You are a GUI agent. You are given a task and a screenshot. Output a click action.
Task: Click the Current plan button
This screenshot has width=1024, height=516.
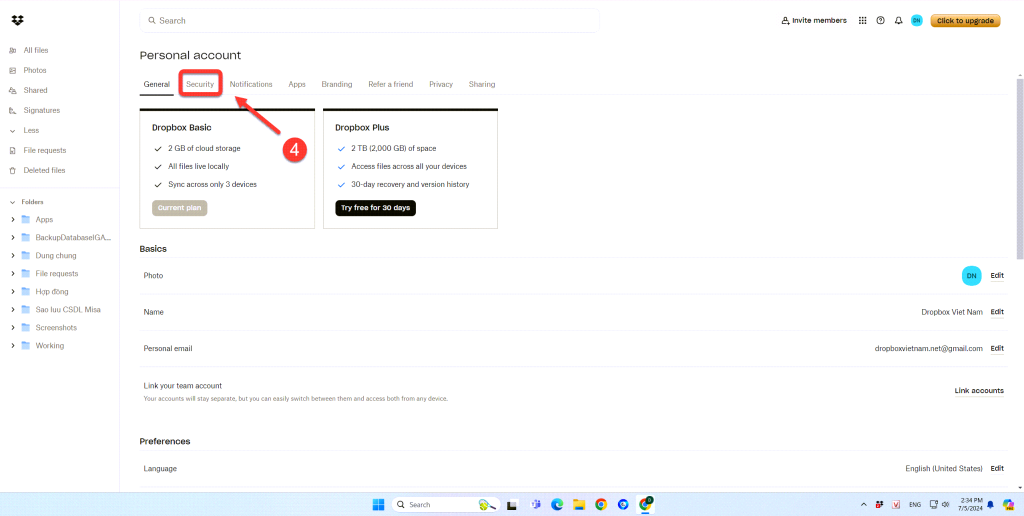pyautogui.click(x=180, y=208)
